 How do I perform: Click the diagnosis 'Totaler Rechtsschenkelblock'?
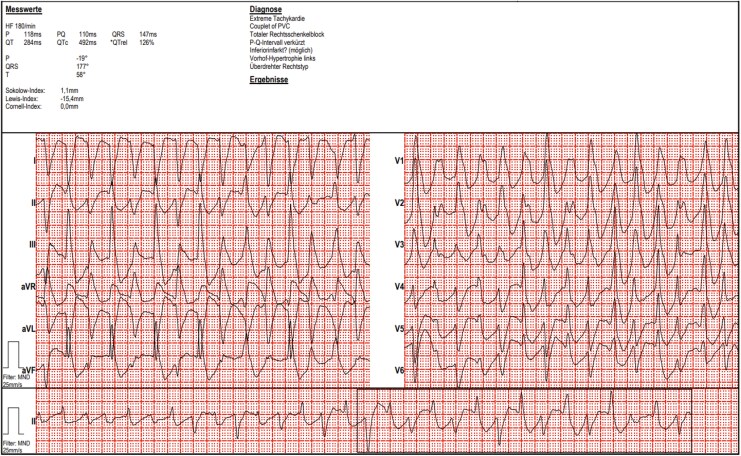point(287,34)
